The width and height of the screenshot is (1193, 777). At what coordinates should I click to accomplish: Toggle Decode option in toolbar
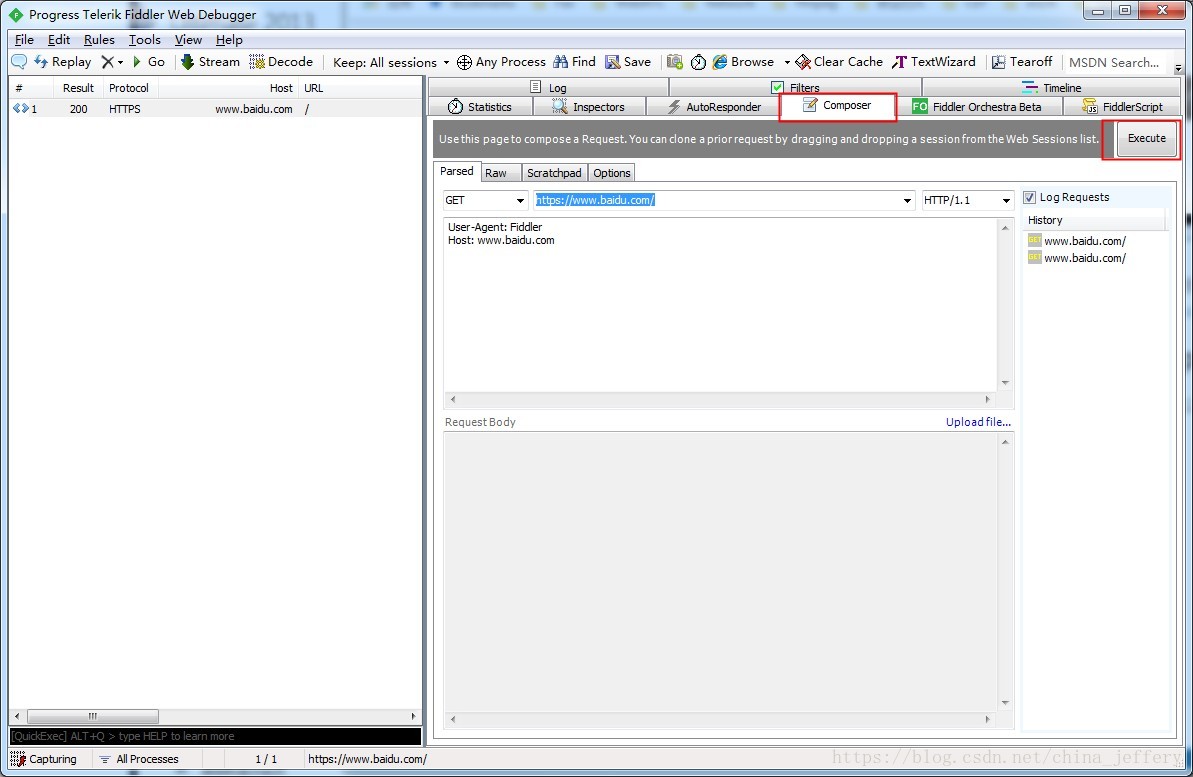(x=281, y=62)
